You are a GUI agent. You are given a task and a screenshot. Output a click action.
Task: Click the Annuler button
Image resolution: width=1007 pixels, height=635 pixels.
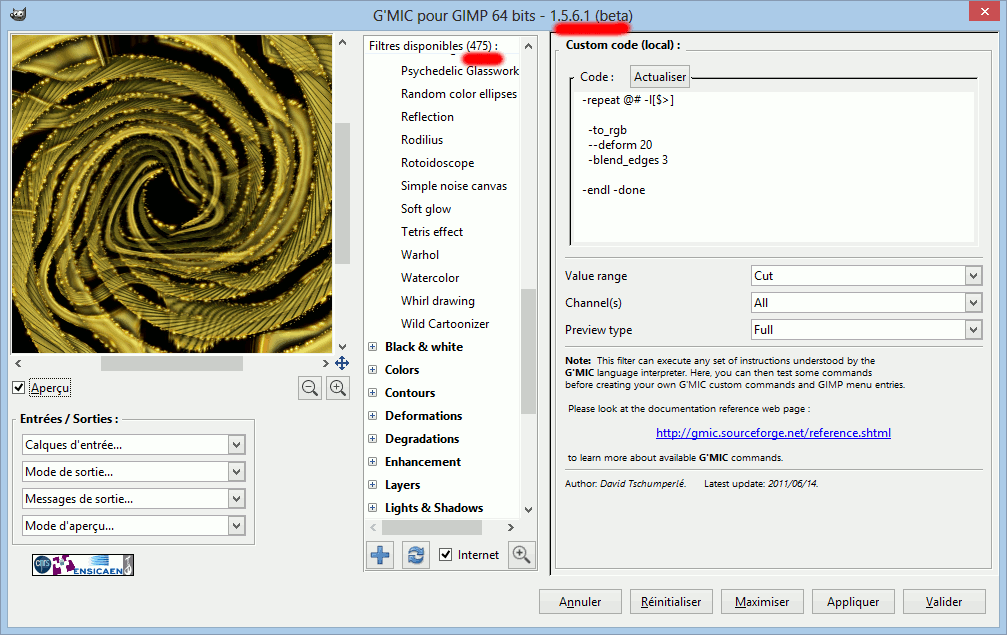coord(580,602)
